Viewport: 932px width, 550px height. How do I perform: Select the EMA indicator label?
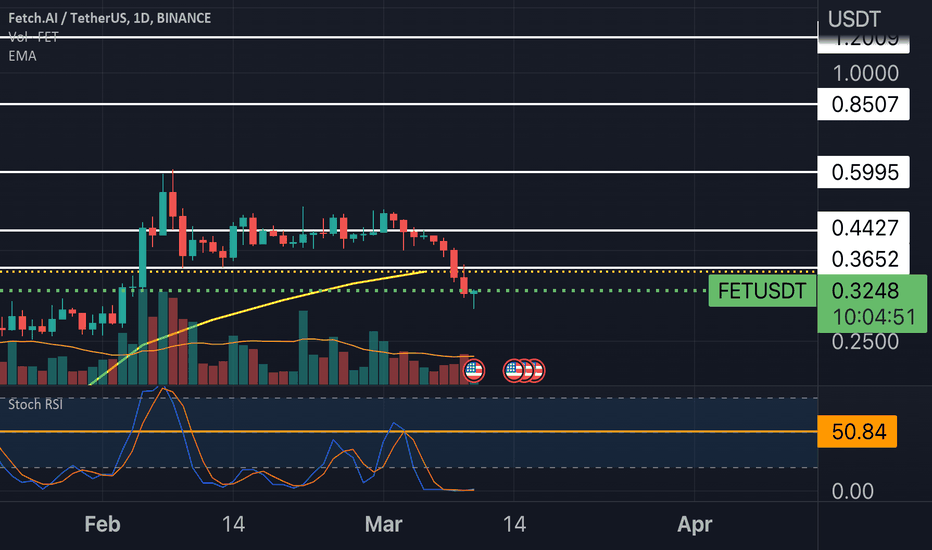tap(22, 56)
